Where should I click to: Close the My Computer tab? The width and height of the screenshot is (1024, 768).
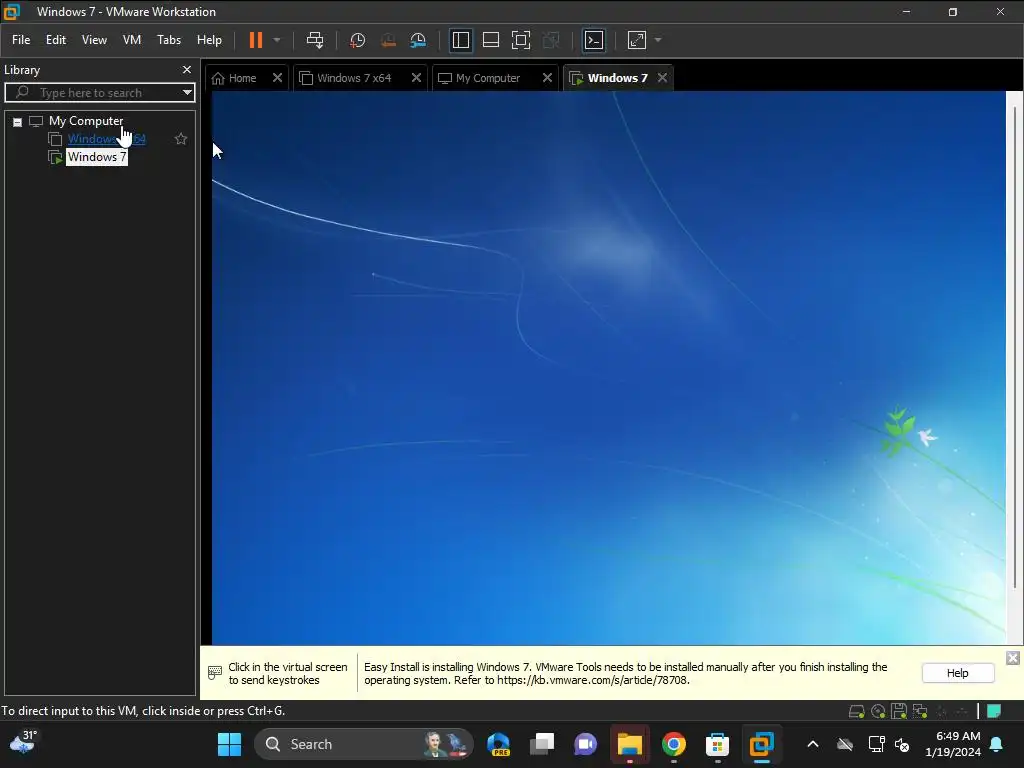click(x=547, y=78)
